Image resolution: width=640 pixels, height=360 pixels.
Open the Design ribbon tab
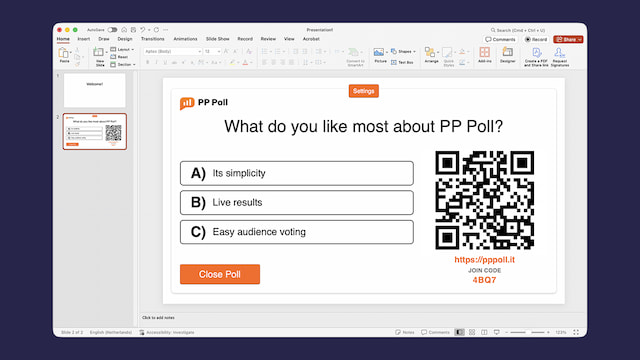(125, 39)
